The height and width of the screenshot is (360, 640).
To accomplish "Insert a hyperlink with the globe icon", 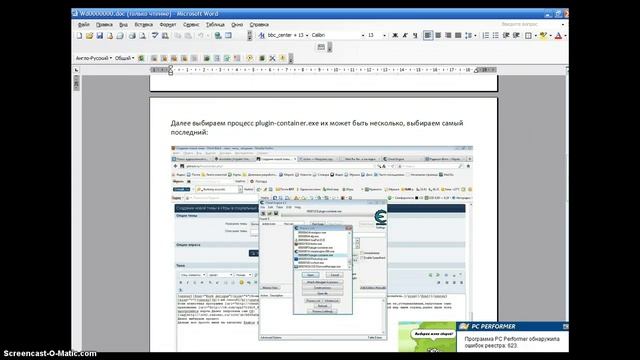I will point(218,36).
